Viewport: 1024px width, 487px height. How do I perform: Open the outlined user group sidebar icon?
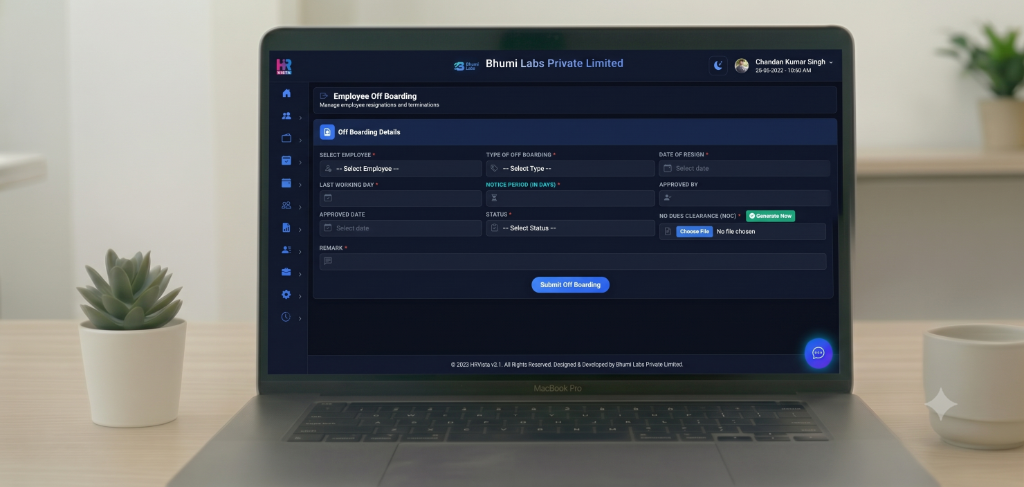(286, 205)
